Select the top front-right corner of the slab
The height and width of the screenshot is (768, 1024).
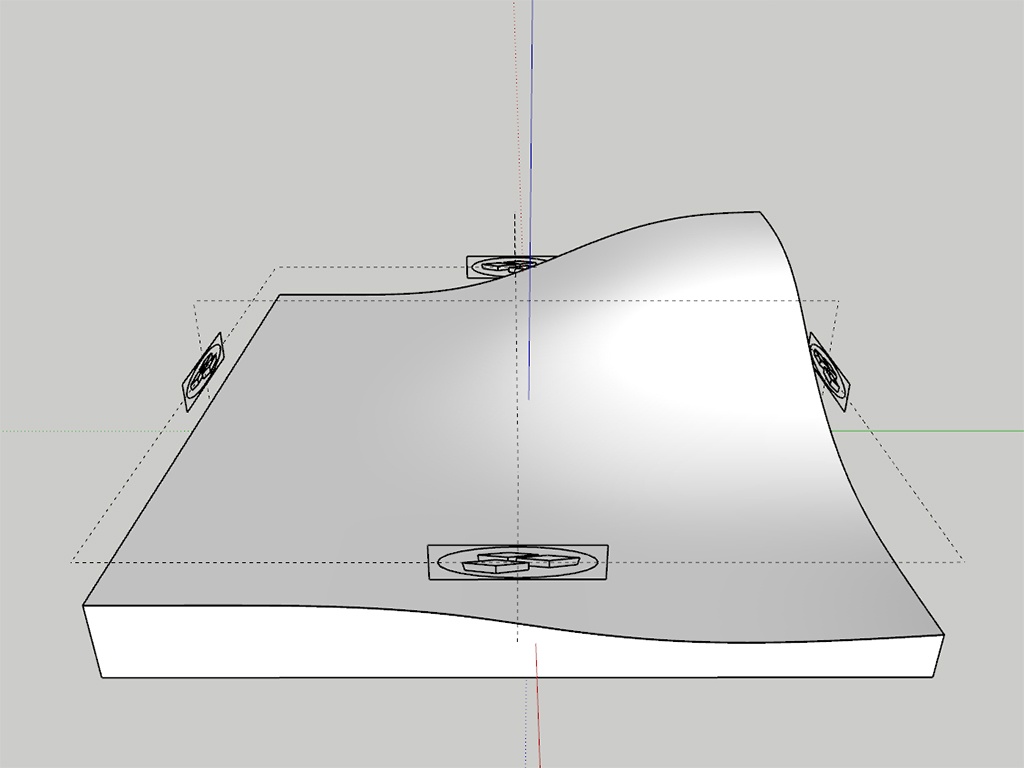[944, 633]
